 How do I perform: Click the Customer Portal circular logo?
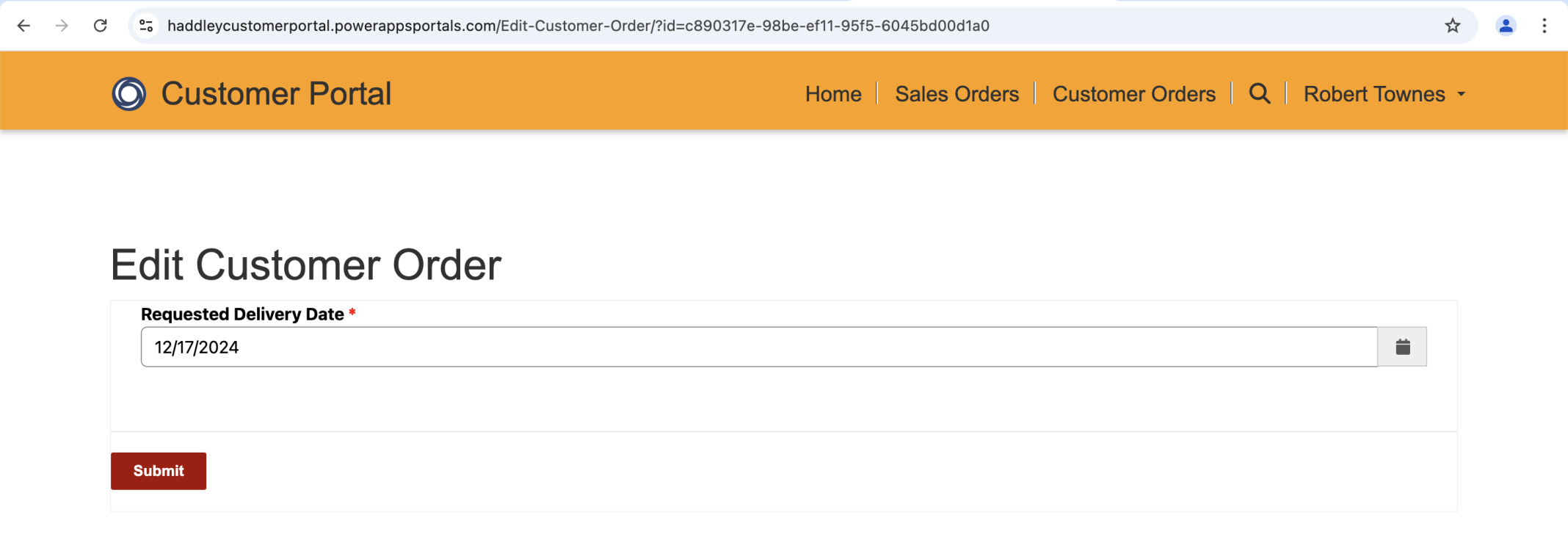click(129, 94)
